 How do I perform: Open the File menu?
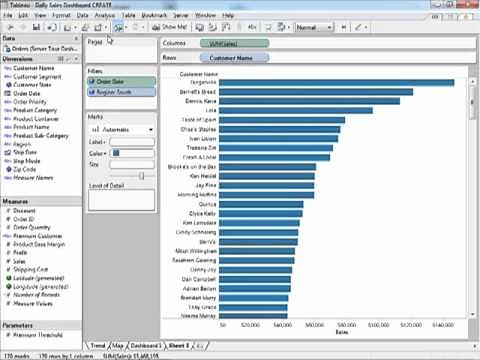[8, 15]
